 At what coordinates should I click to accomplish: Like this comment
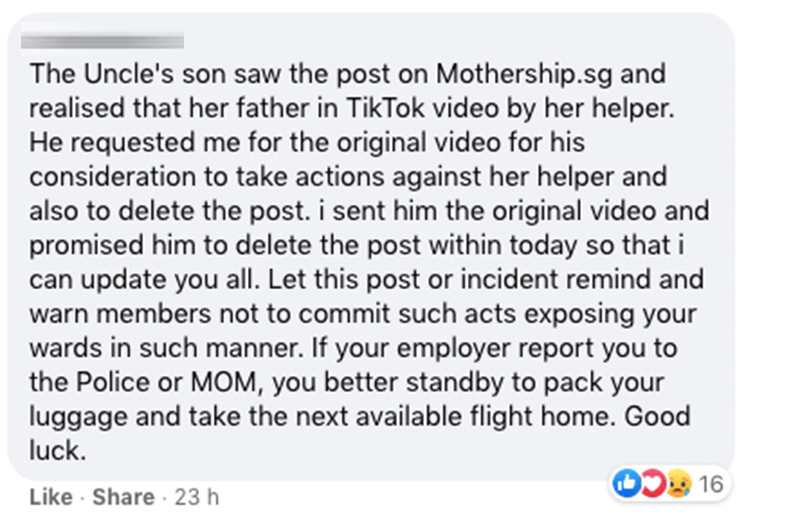coord(50,497)
